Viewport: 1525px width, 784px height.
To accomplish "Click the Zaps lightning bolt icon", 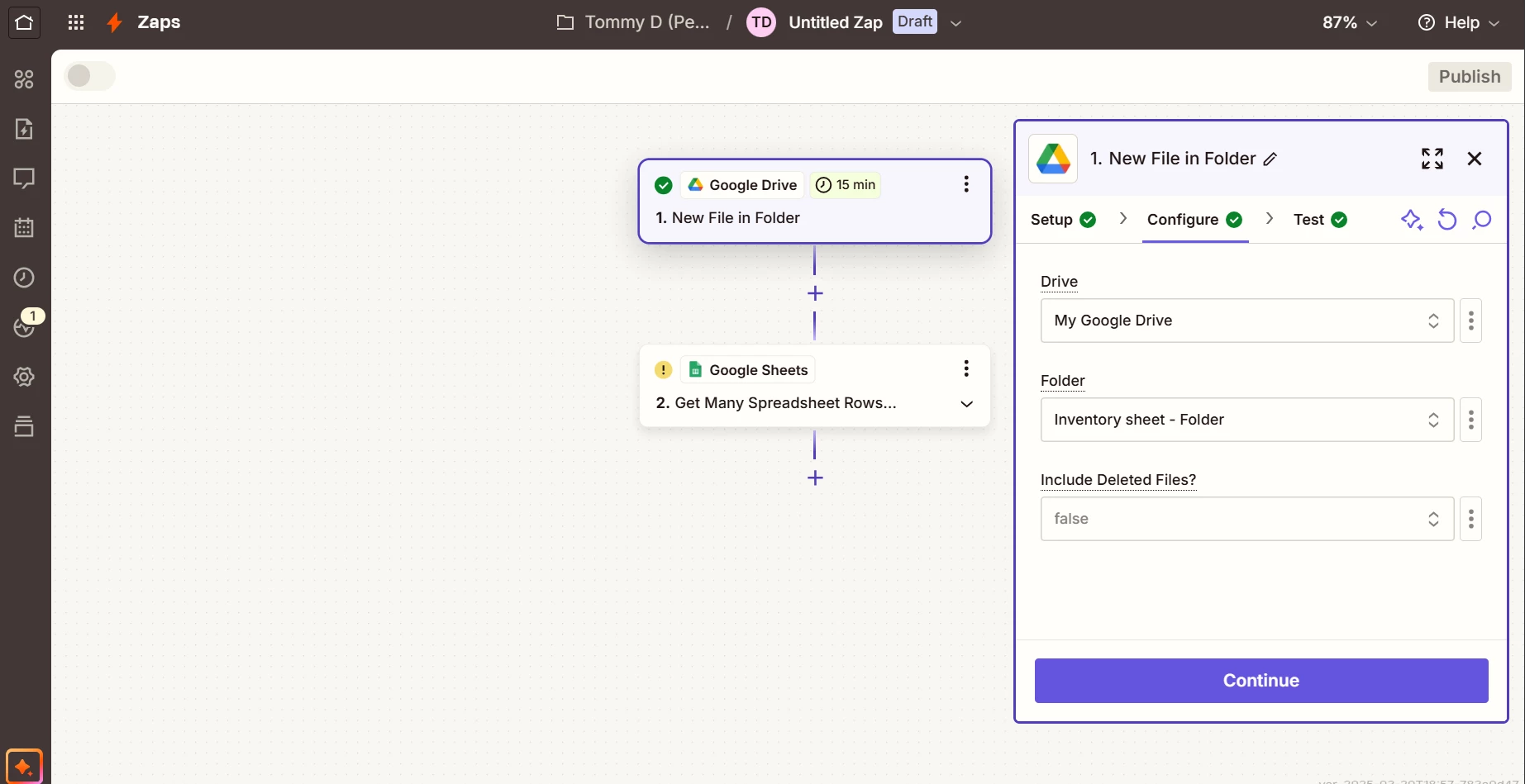I will point(115,22).
